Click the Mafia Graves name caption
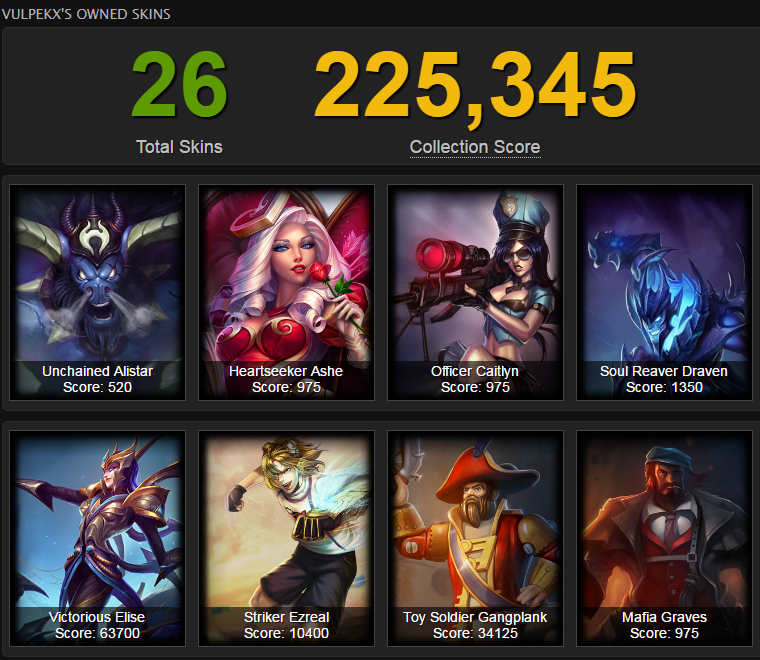Viewport: 760px width, 660px height. tap(665, 617)
